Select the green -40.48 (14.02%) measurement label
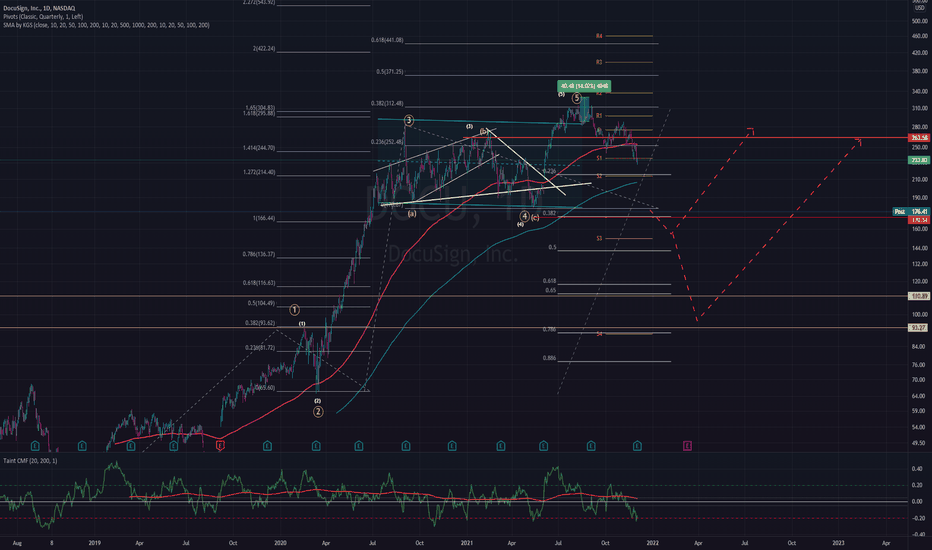The height and width of the screenshot is (550, 932). [x=584, y=86]
